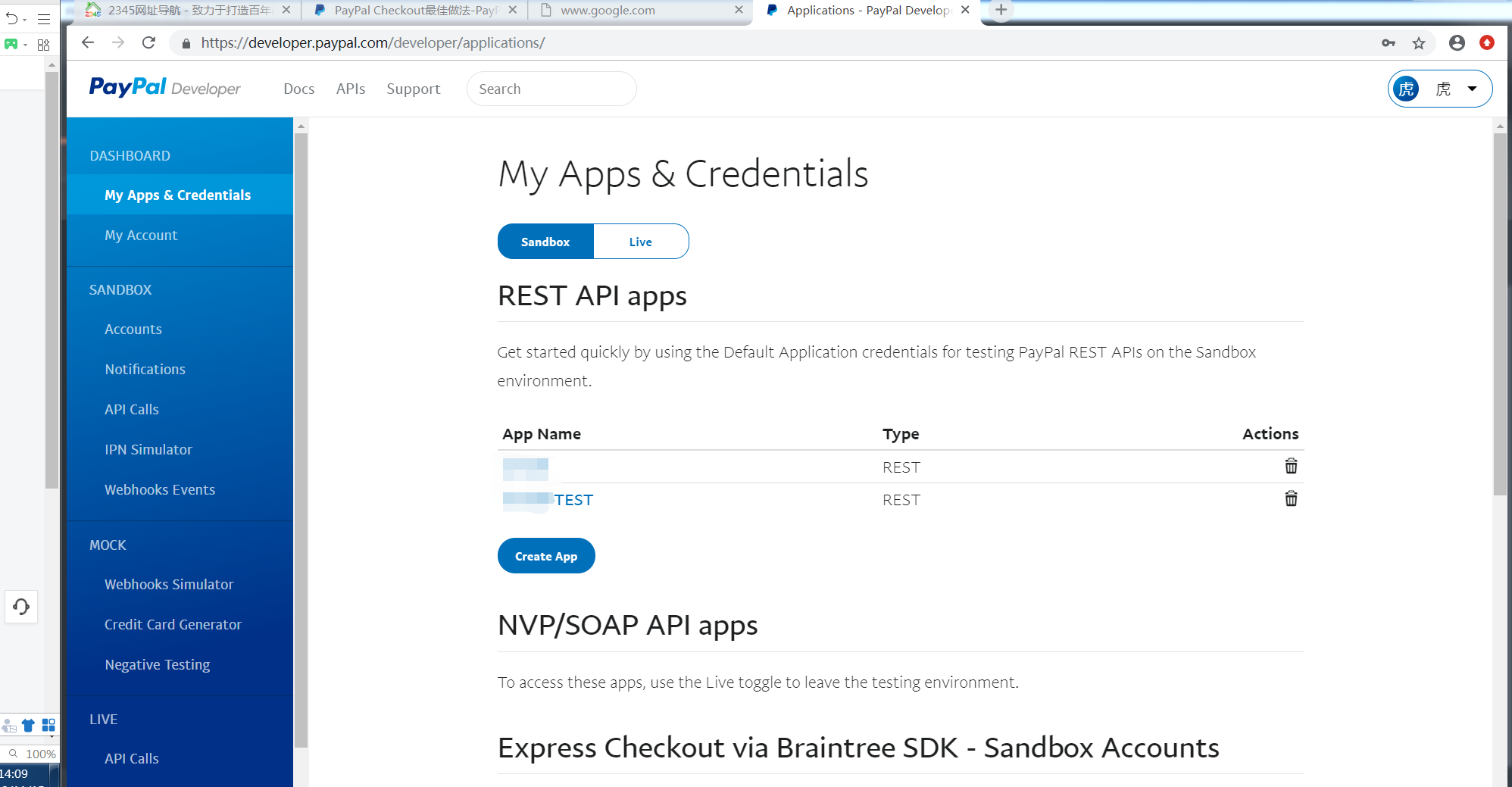The width and height of the screenshot is (1512, 787).
Task: Click the PayPal Developer logo
Action: (165, 88)
